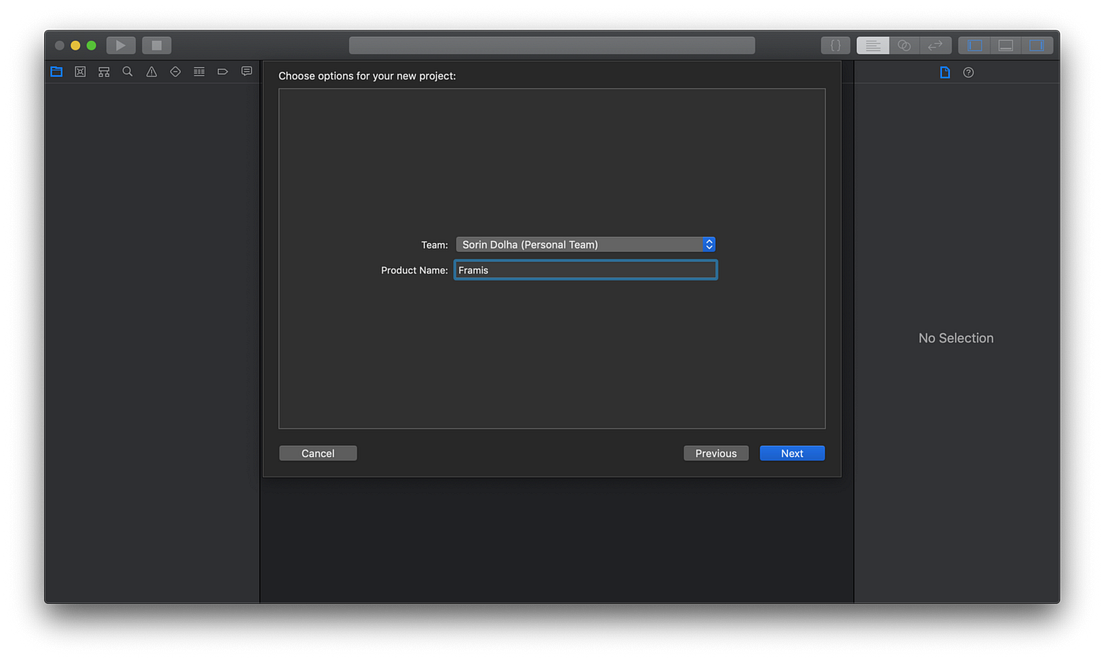
Task: Open the Find navigator
Action: coord(127,71)
